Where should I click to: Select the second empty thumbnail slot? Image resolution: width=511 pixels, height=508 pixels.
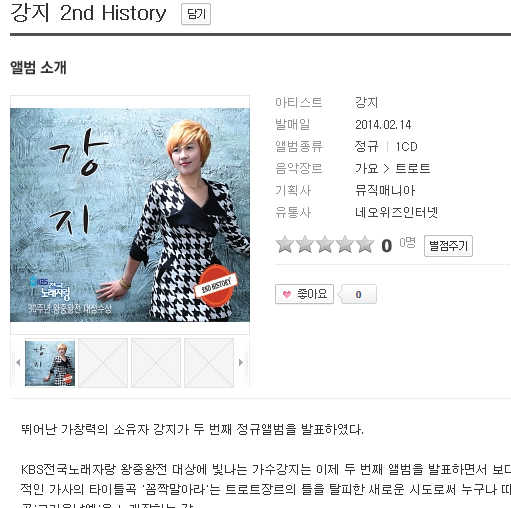pyautogui.click(x=103, y=363)
